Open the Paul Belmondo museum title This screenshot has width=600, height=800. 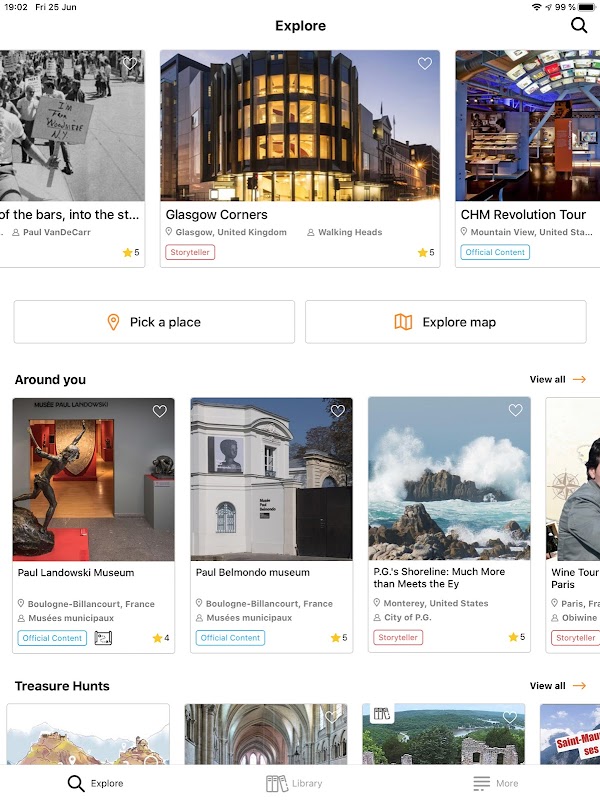(x=253, y=573)
